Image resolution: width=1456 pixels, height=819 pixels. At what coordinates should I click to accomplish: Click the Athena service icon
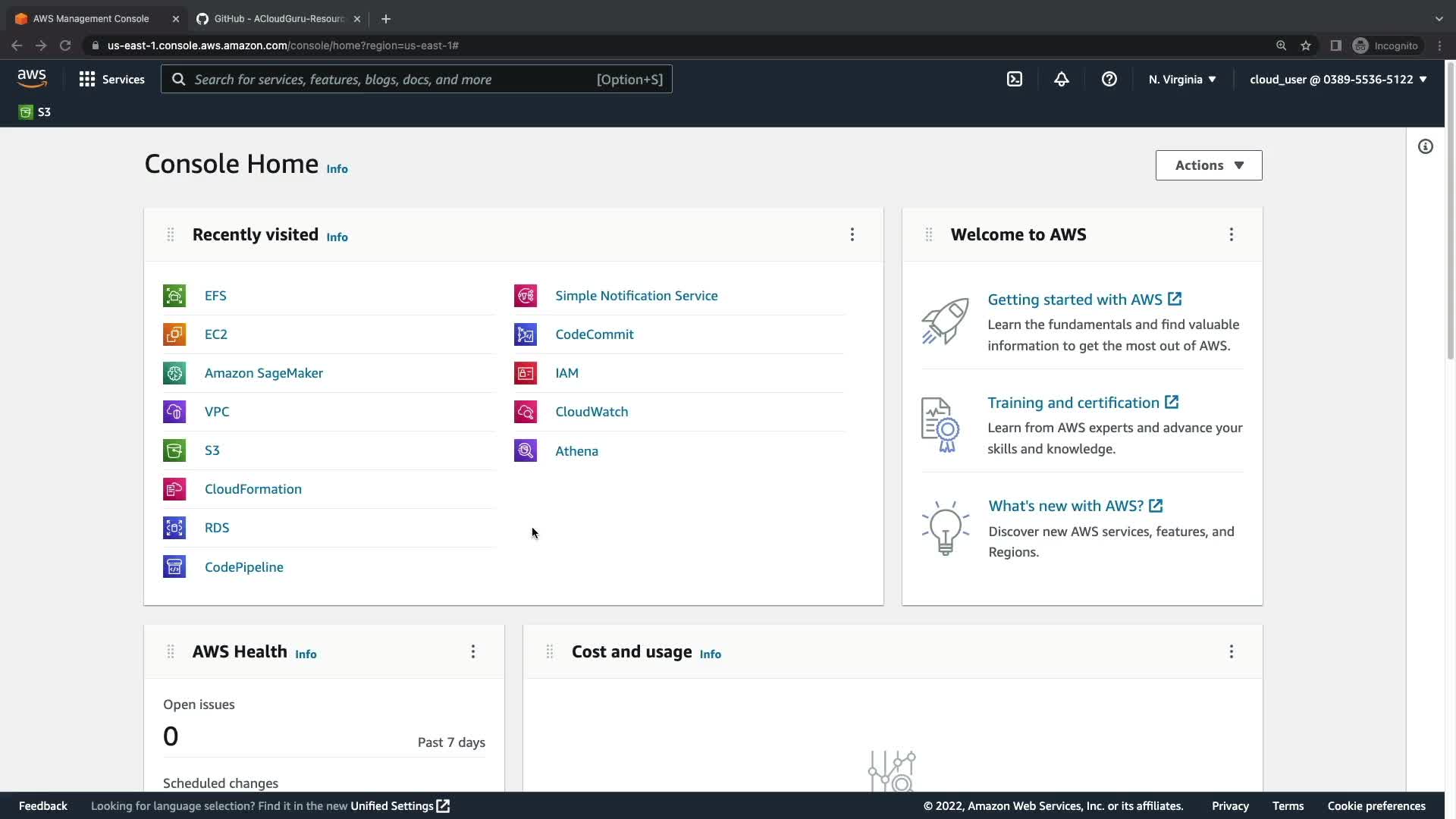pos(526,450)
